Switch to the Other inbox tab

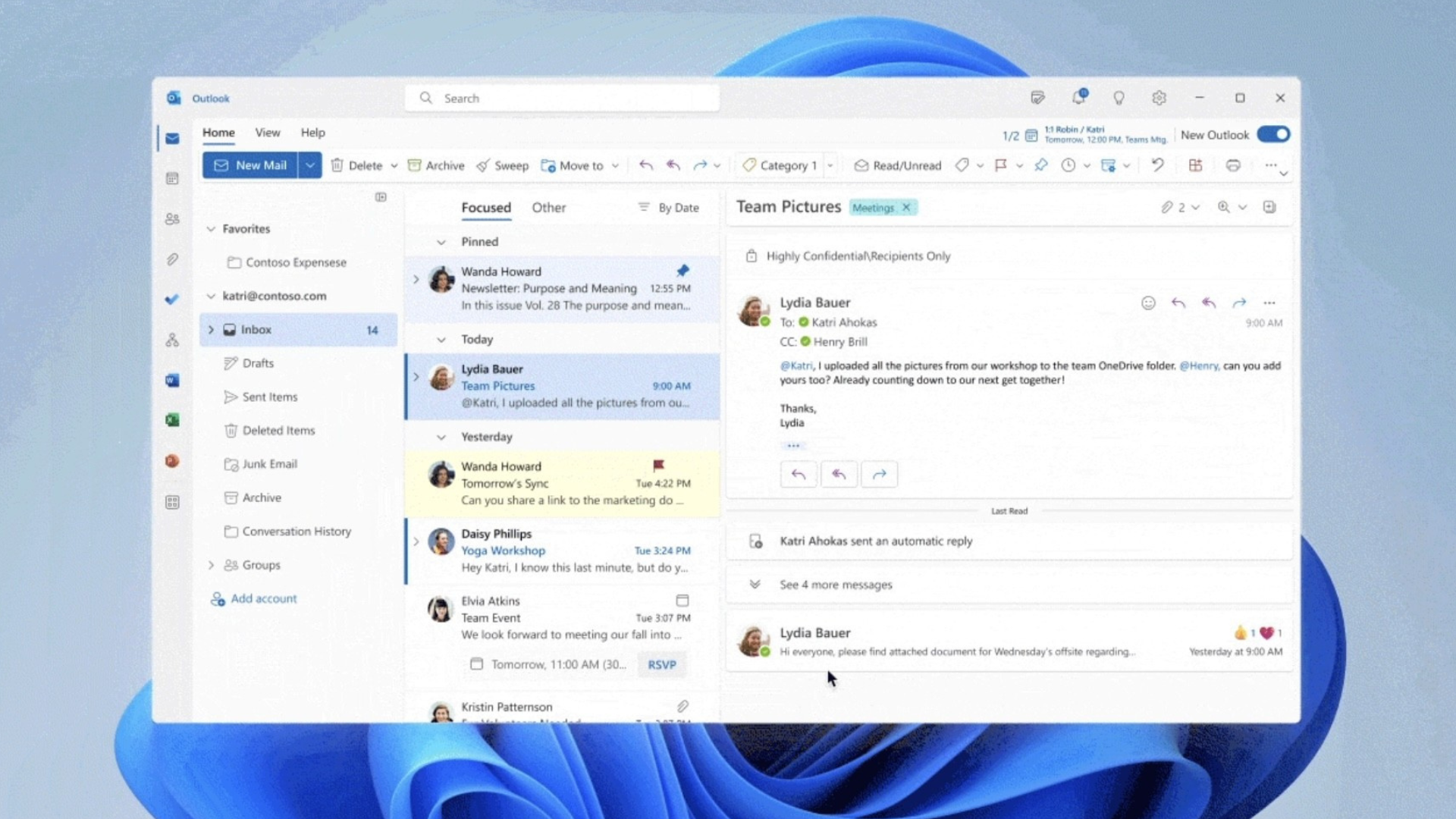point(548,208)
